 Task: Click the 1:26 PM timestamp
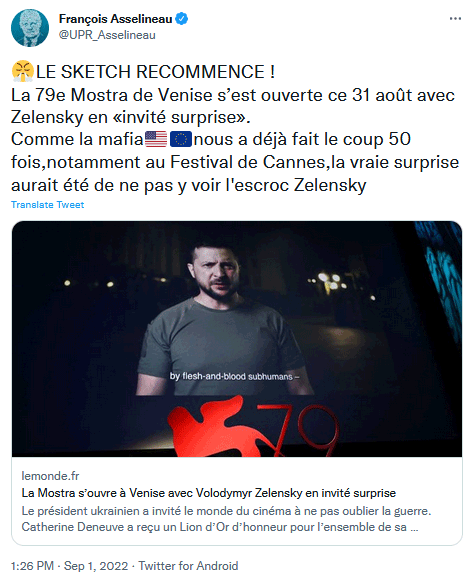(32, 566)
